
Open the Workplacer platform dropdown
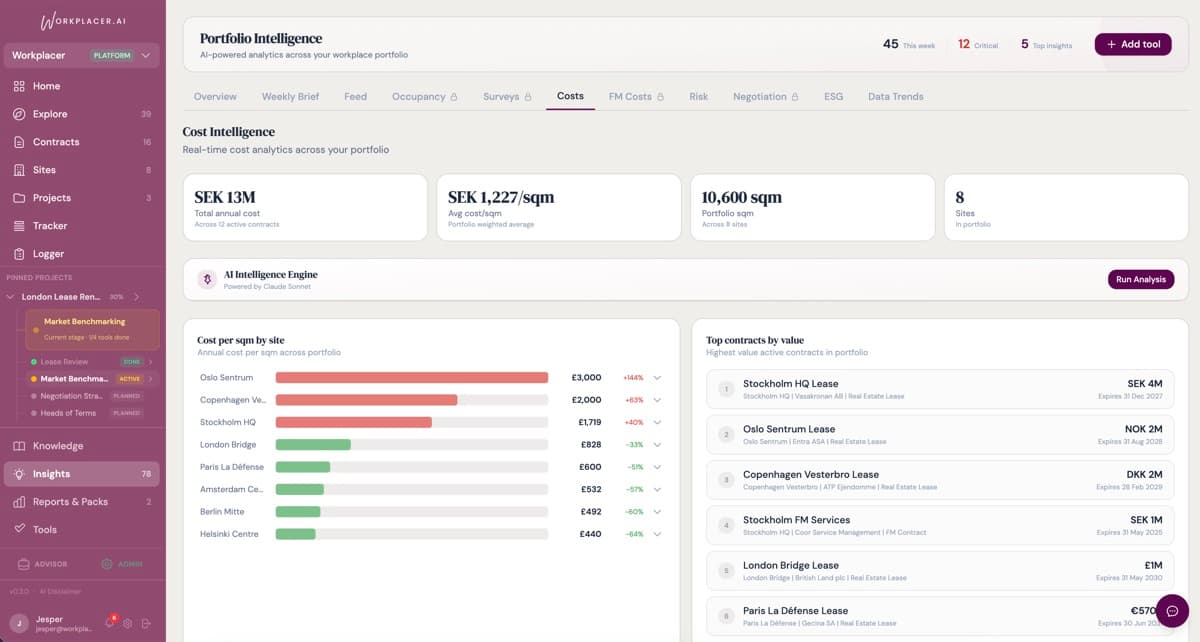82,56
